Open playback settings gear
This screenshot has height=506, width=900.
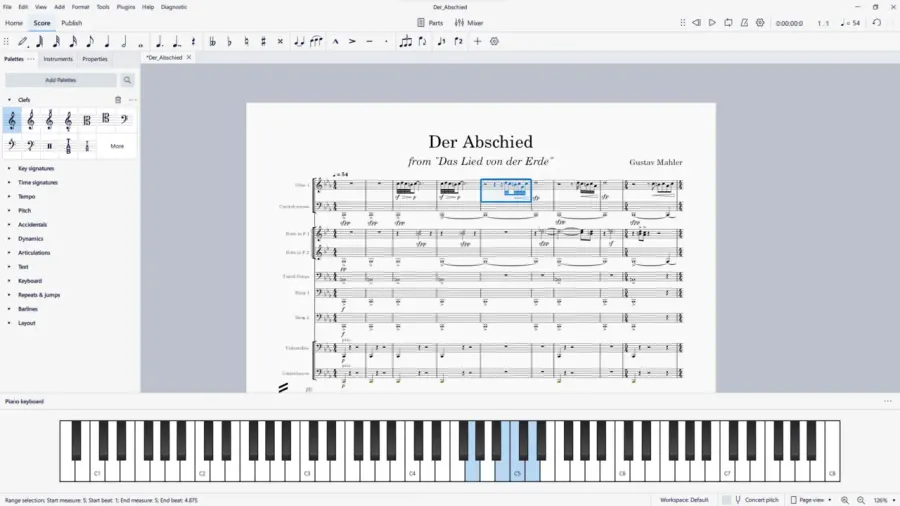(x=760, y=23)
